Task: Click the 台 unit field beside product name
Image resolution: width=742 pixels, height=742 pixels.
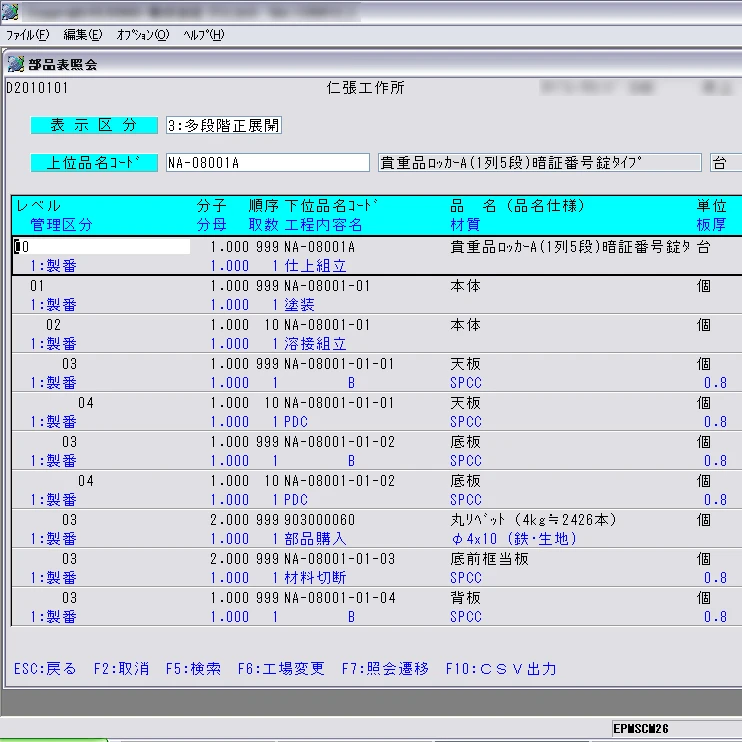Action: tap(724, 163)
